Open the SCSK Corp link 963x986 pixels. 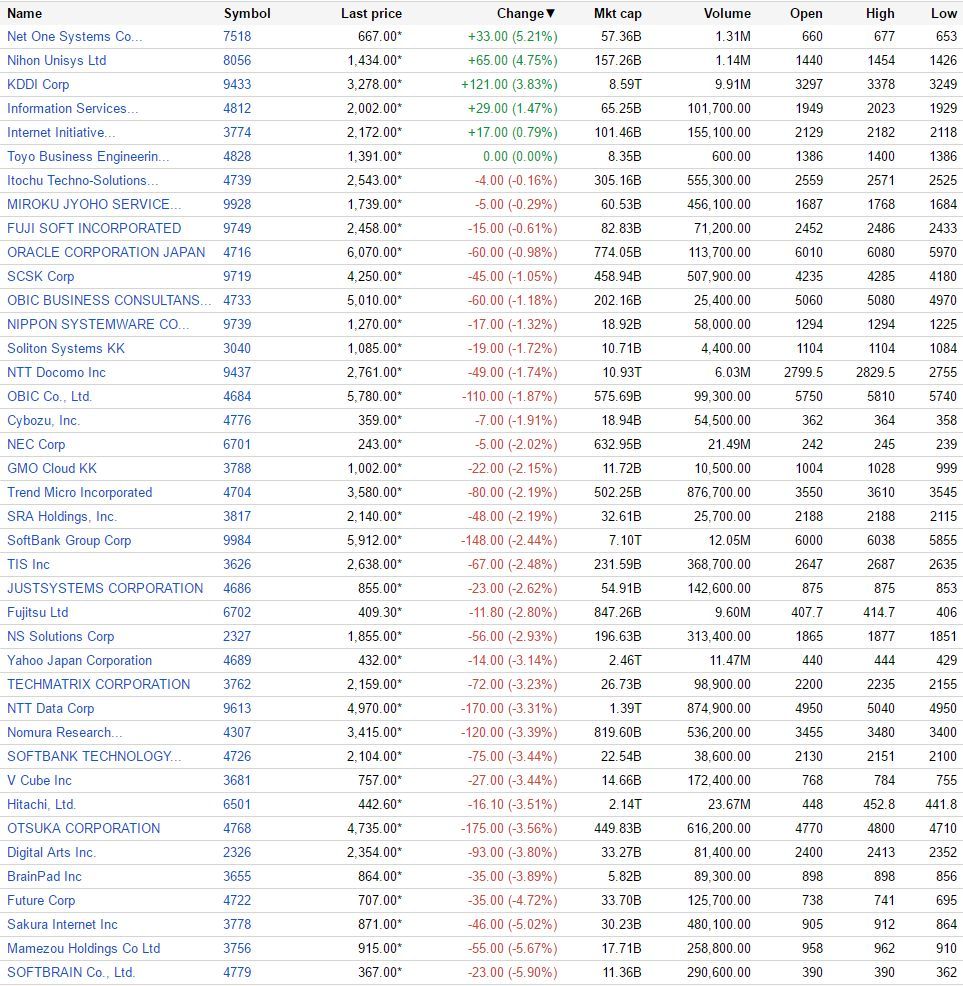coord(40,276)
